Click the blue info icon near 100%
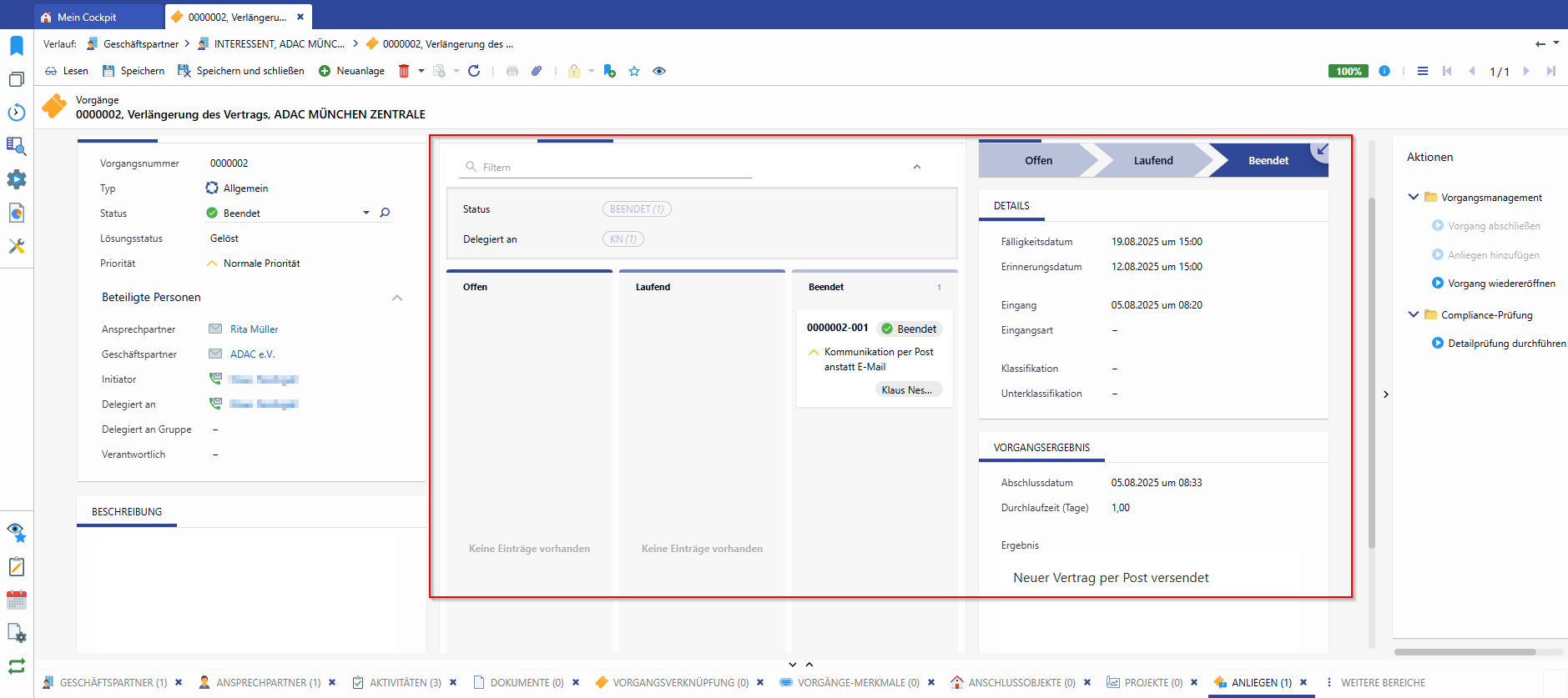 click(1384, 71)
